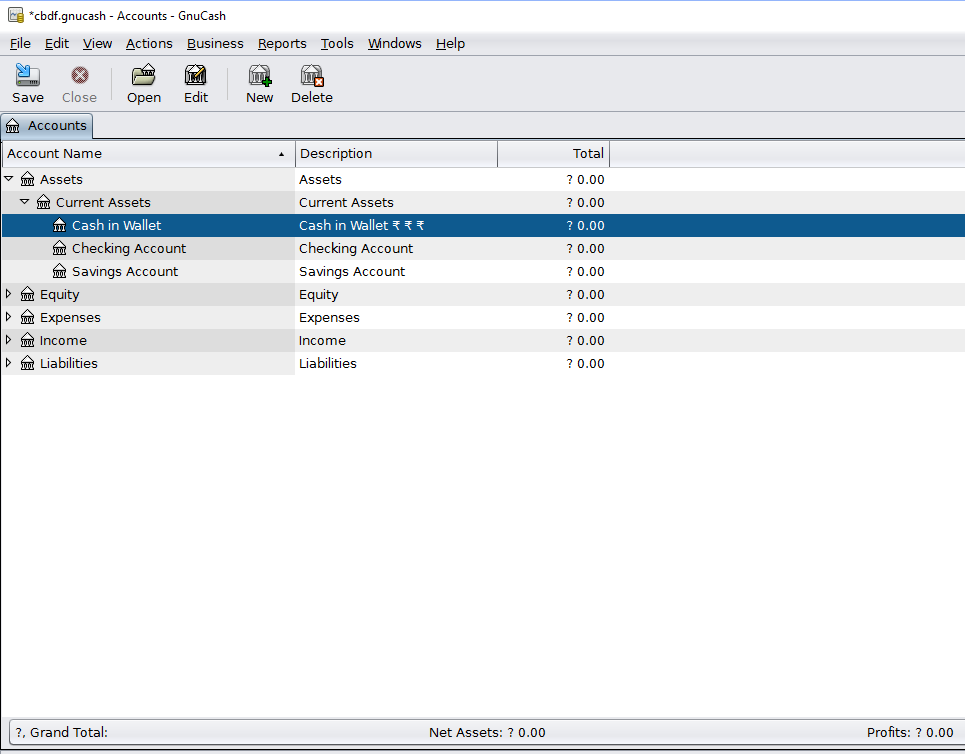This screenshot has width=965, height=754.
Task: Select the Income account name
Action: click(x=63, y=340)
